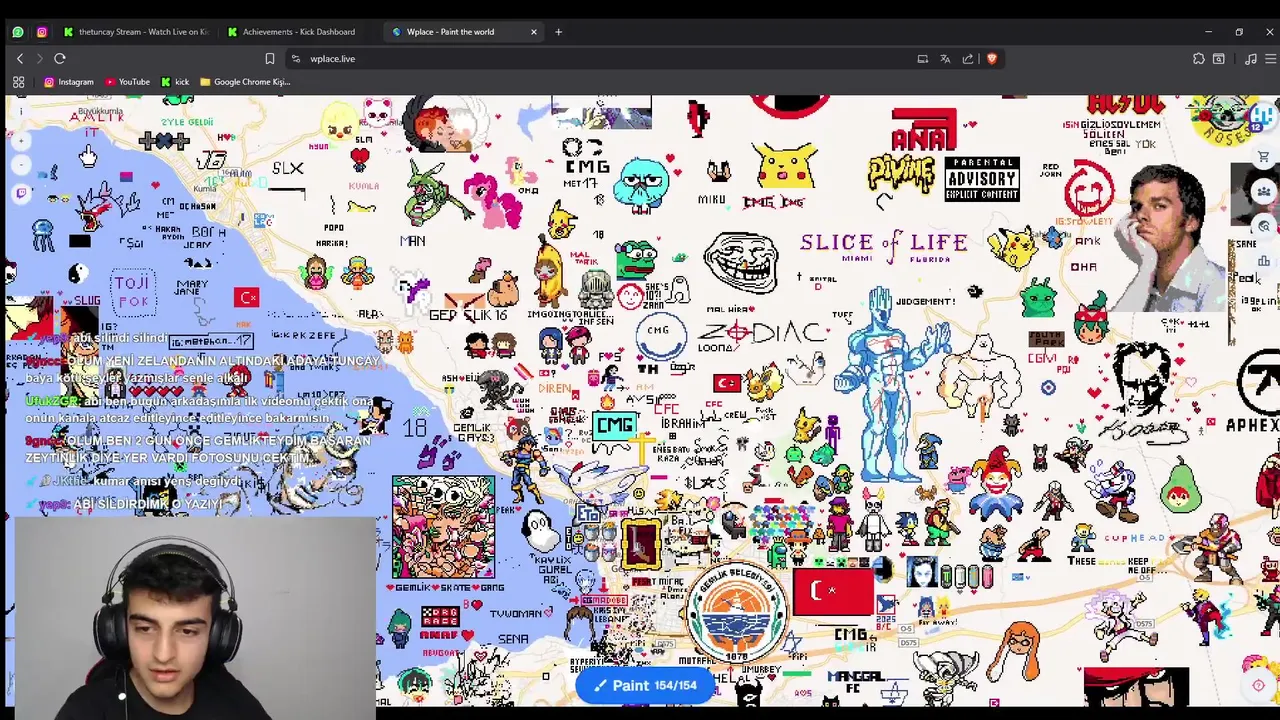This screenshot has width=1280, height=720.
Task: Click the Gemlik Belediyesi emblem artwork
Action: 737,613
